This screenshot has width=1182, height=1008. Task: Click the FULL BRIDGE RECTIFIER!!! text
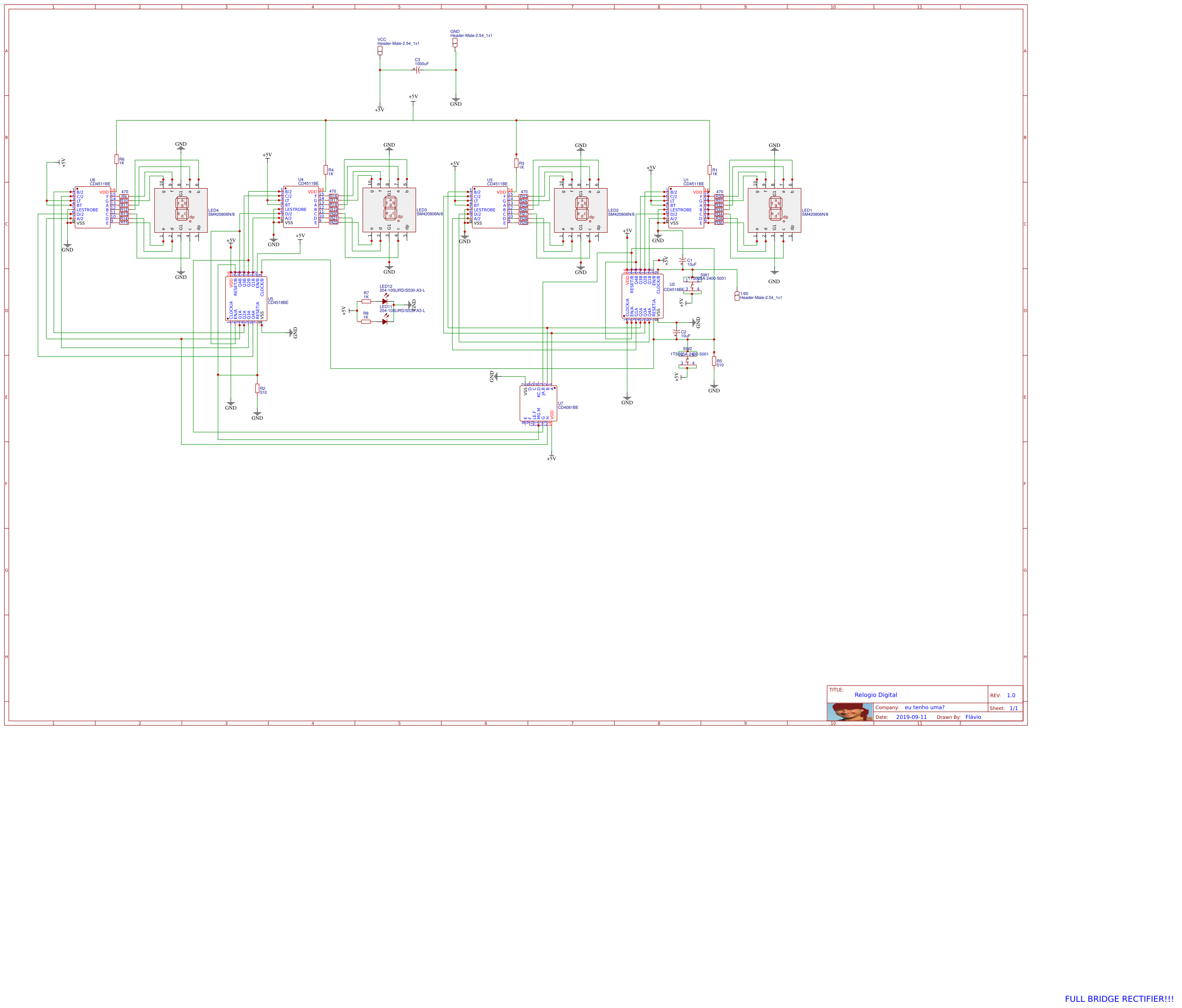[x=1119, y=998]
